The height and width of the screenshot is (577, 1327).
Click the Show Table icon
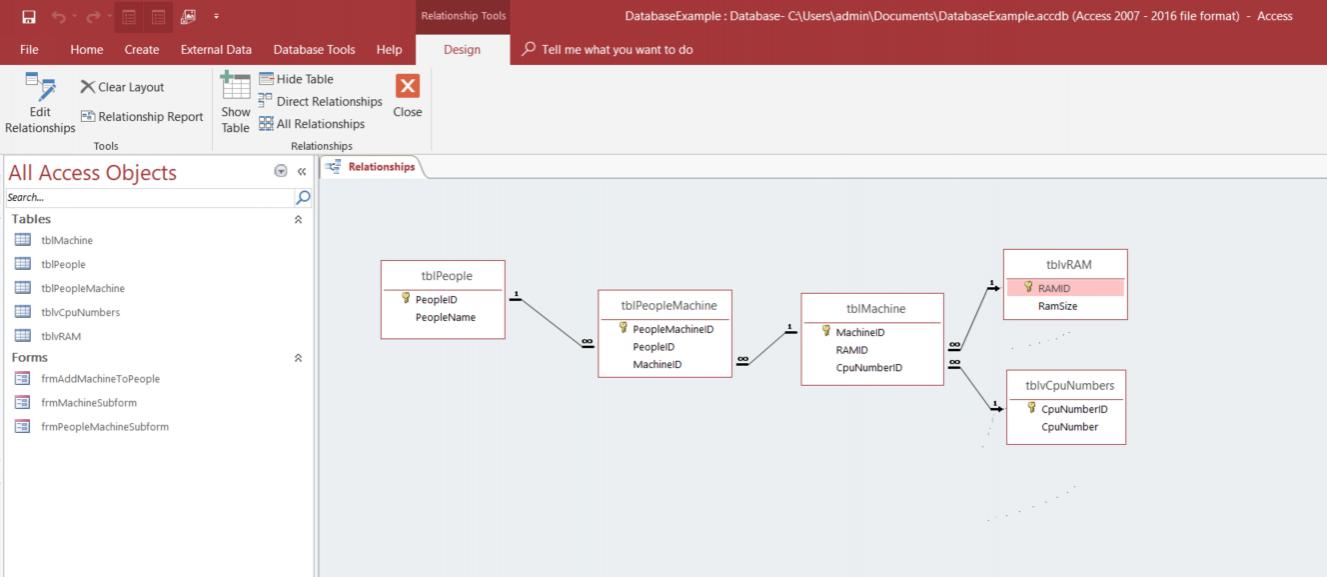pyautogui.click(x=235, y=86)
